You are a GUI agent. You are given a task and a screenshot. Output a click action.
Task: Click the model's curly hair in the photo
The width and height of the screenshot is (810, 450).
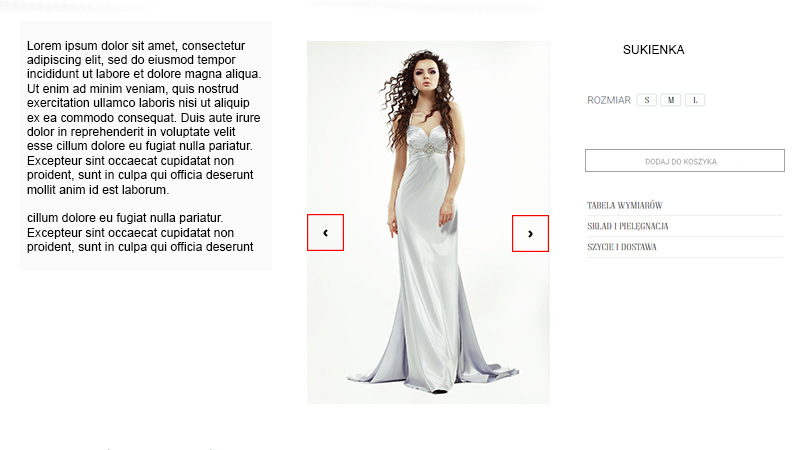[x=395, y=103]
